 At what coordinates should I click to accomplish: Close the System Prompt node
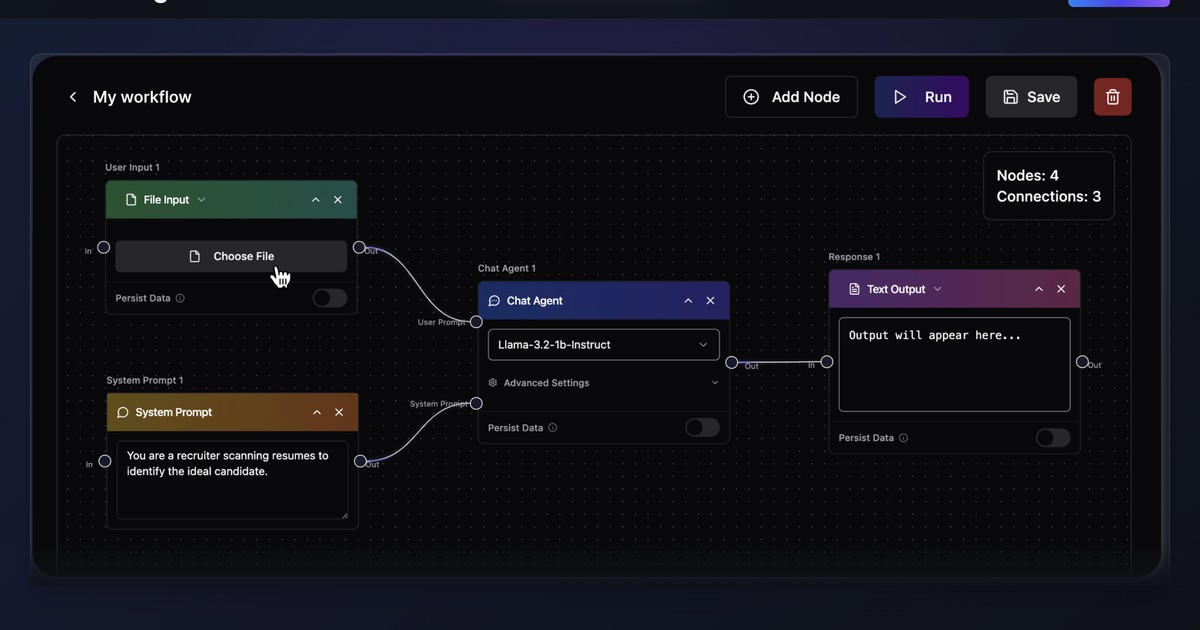pyautogui.click(x=339, y=412)
